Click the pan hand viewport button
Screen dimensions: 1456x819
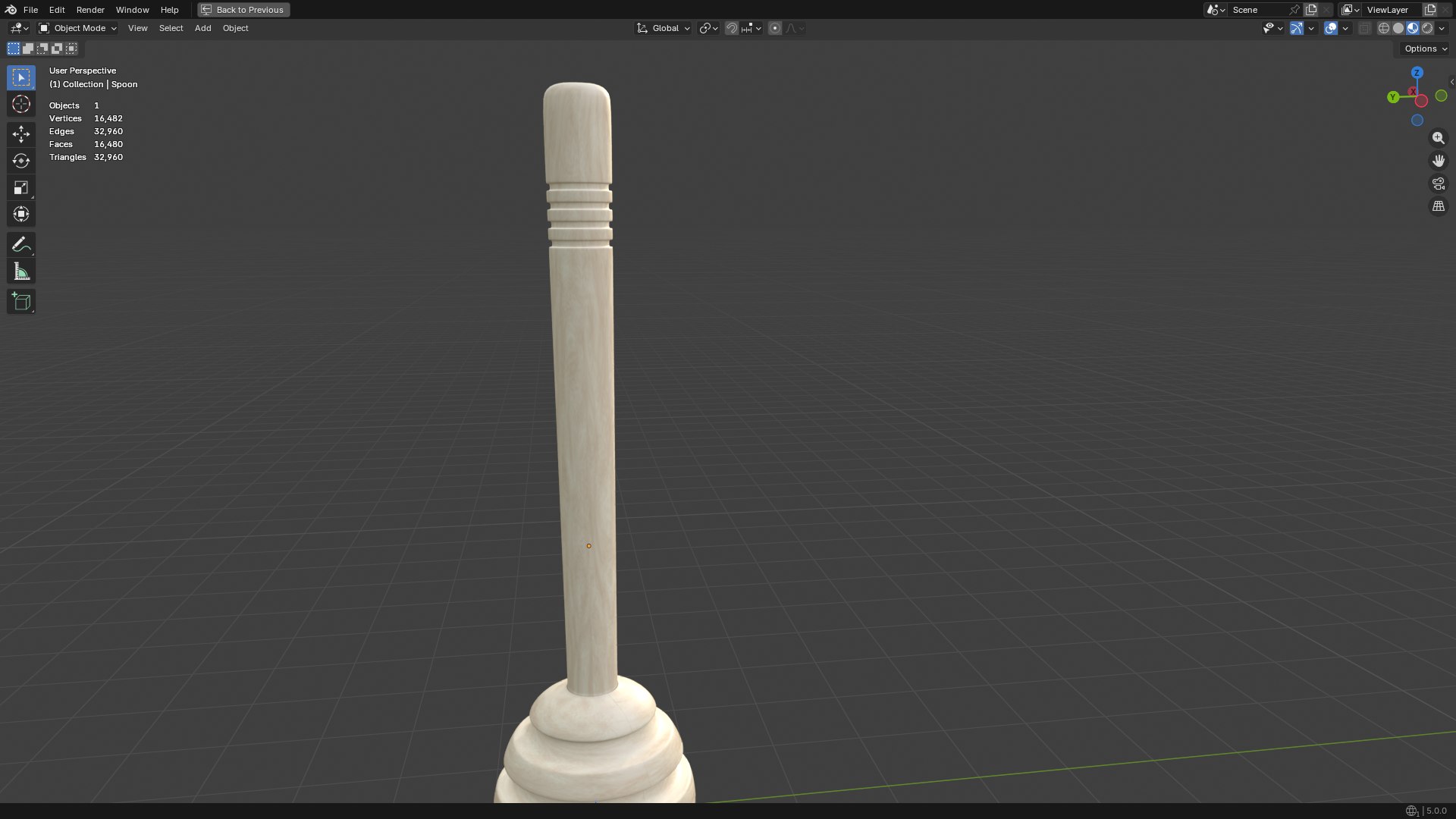(1438, 161)
